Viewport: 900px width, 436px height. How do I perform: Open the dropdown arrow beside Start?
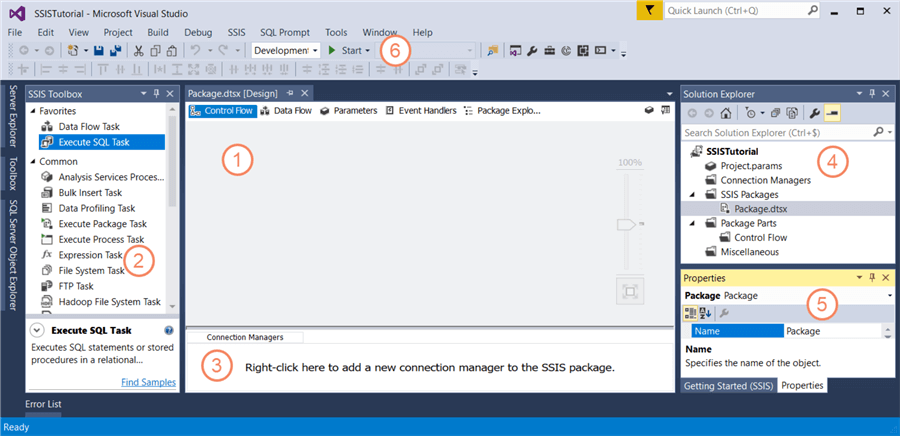pyautogui.click(x=367, y=50)
